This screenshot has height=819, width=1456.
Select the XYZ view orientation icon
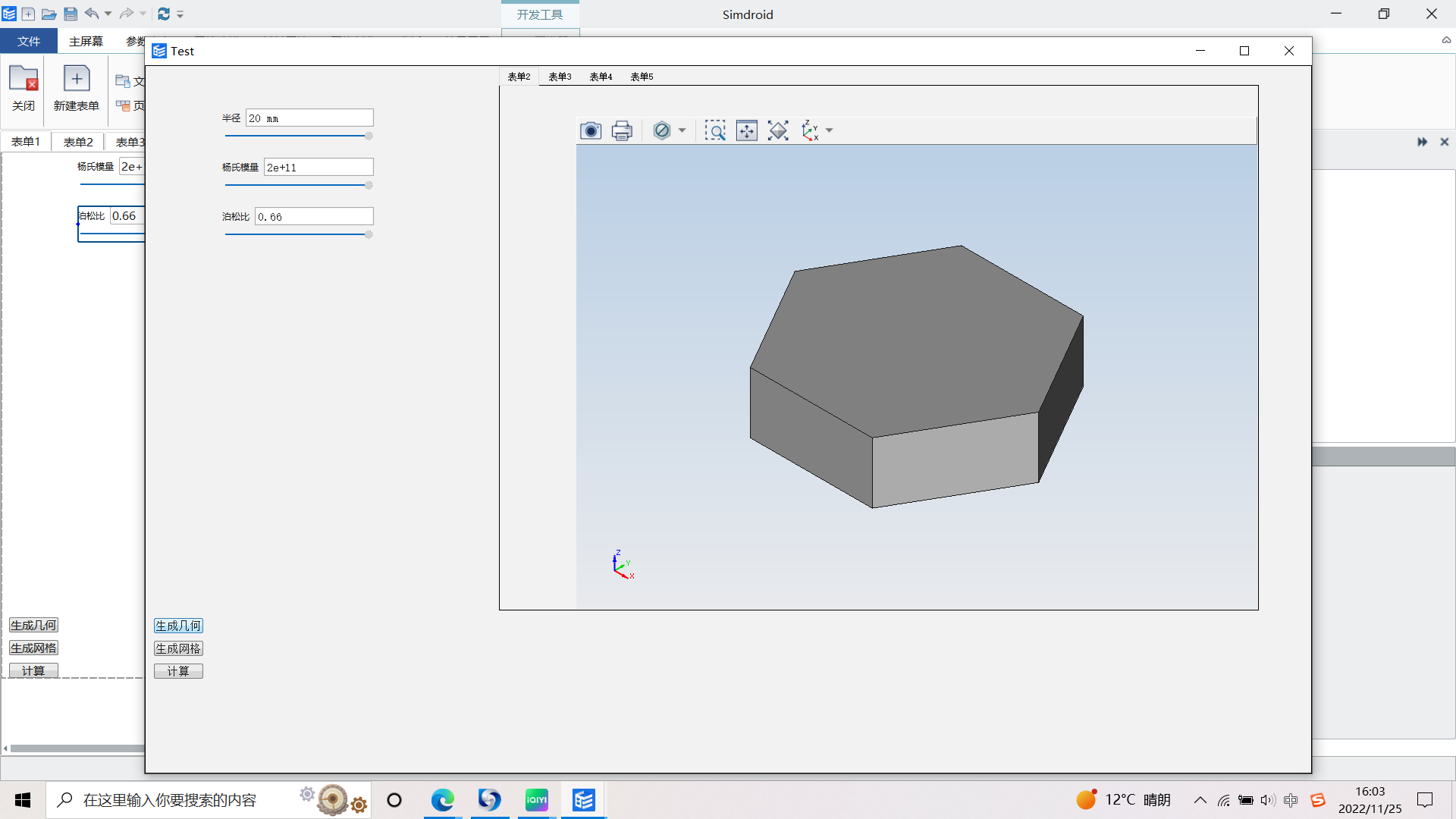coord(810,130)
